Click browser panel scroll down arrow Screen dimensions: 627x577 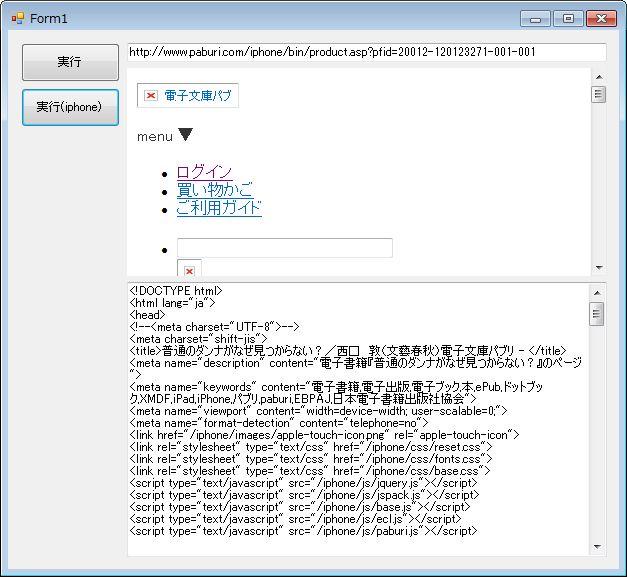598,267
